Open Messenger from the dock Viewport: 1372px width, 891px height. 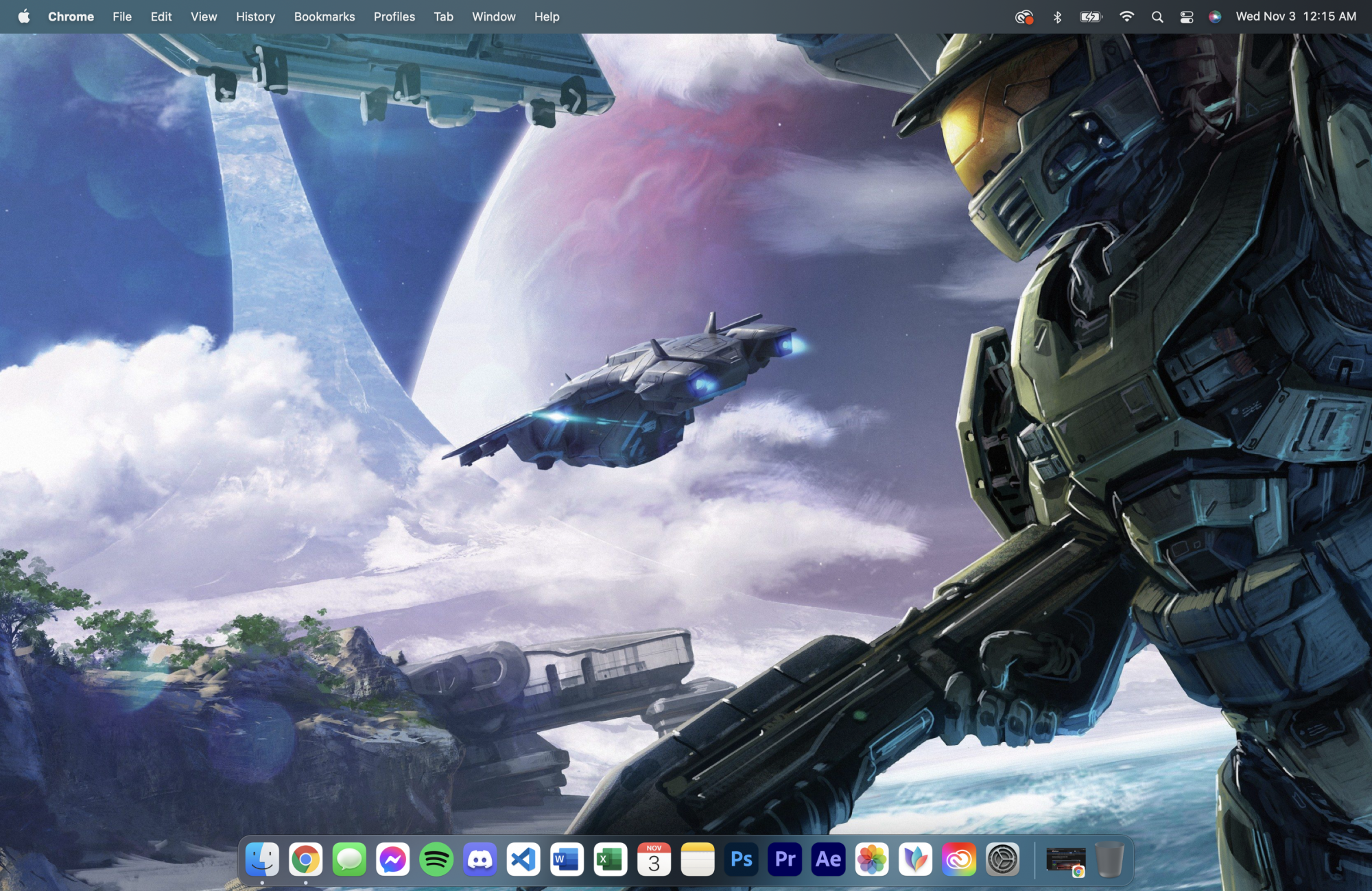pyautogui.click(x=393, y=859)
